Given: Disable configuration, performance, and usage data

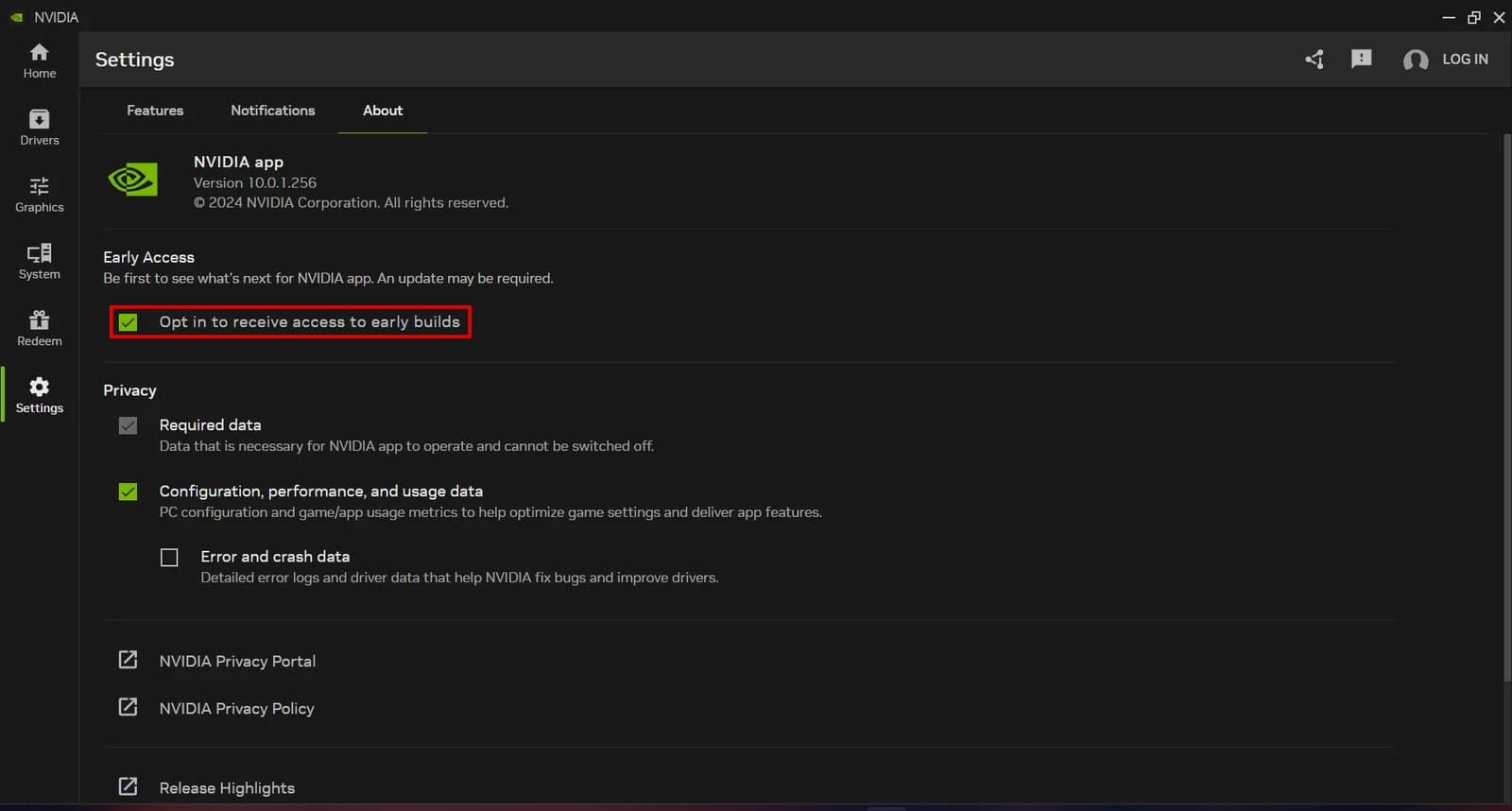Looking at the screenshot, I should [x=129, y=492].
